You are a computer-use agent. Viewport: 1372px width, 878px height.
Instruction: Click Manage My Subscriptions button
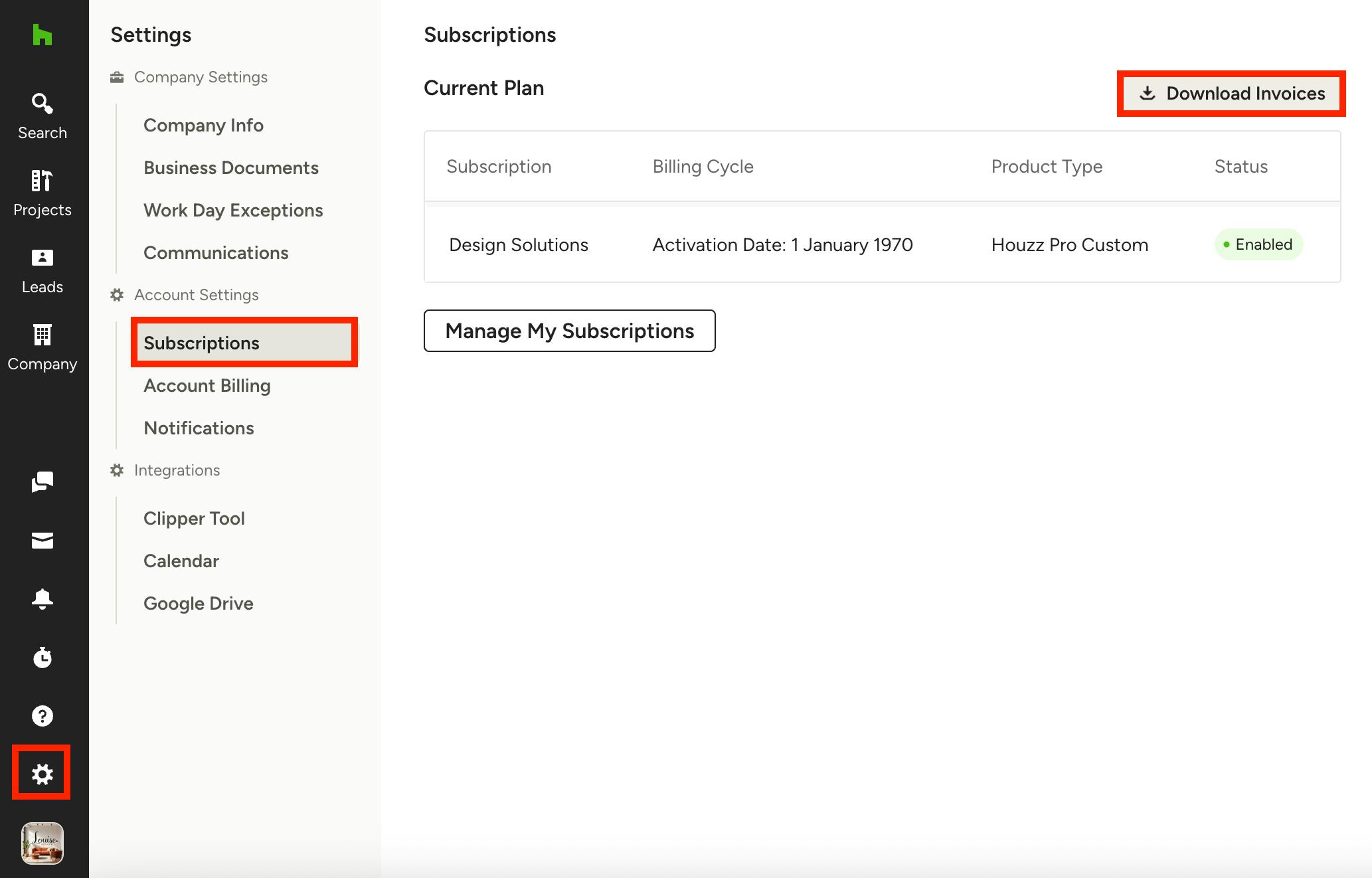click(570, 331)
